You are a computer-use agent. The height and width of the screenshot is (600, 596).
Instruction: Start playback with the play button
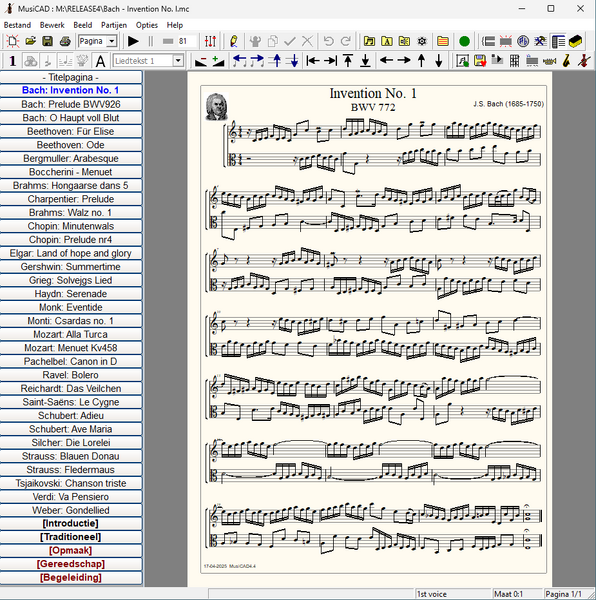click(133, 41)
